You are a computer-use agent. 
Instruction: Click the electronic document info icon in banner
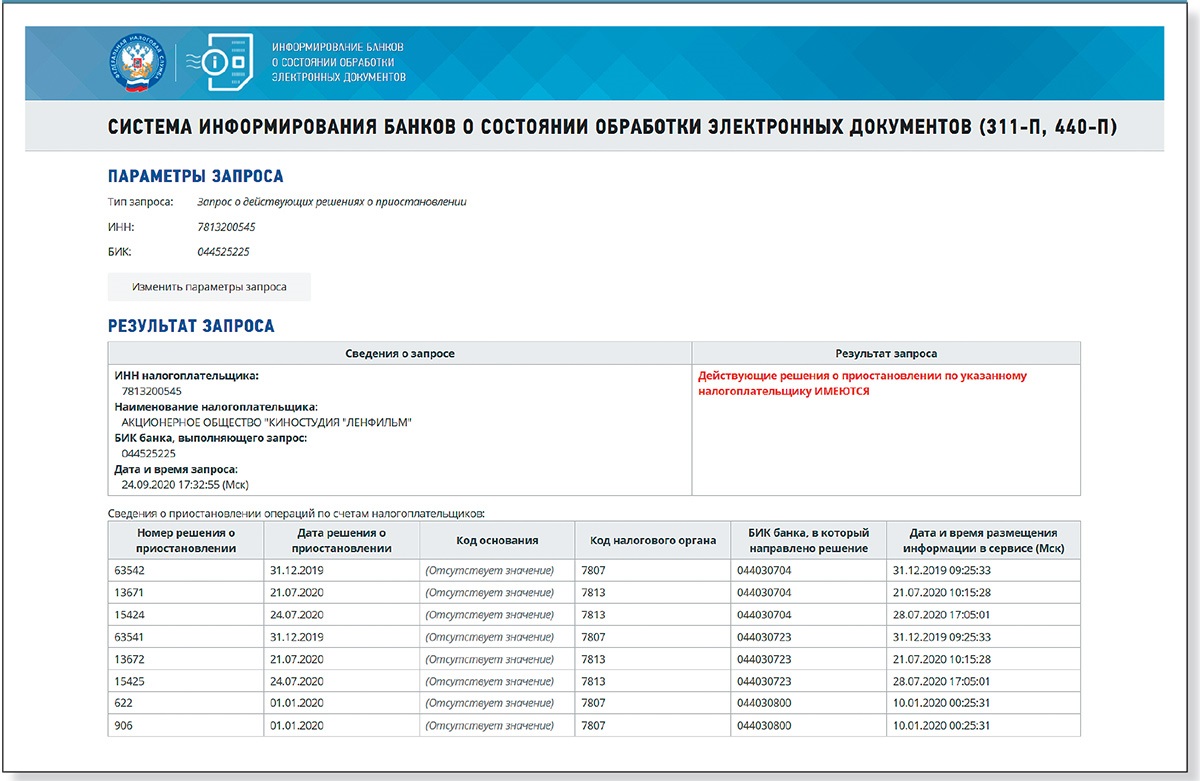216,62
